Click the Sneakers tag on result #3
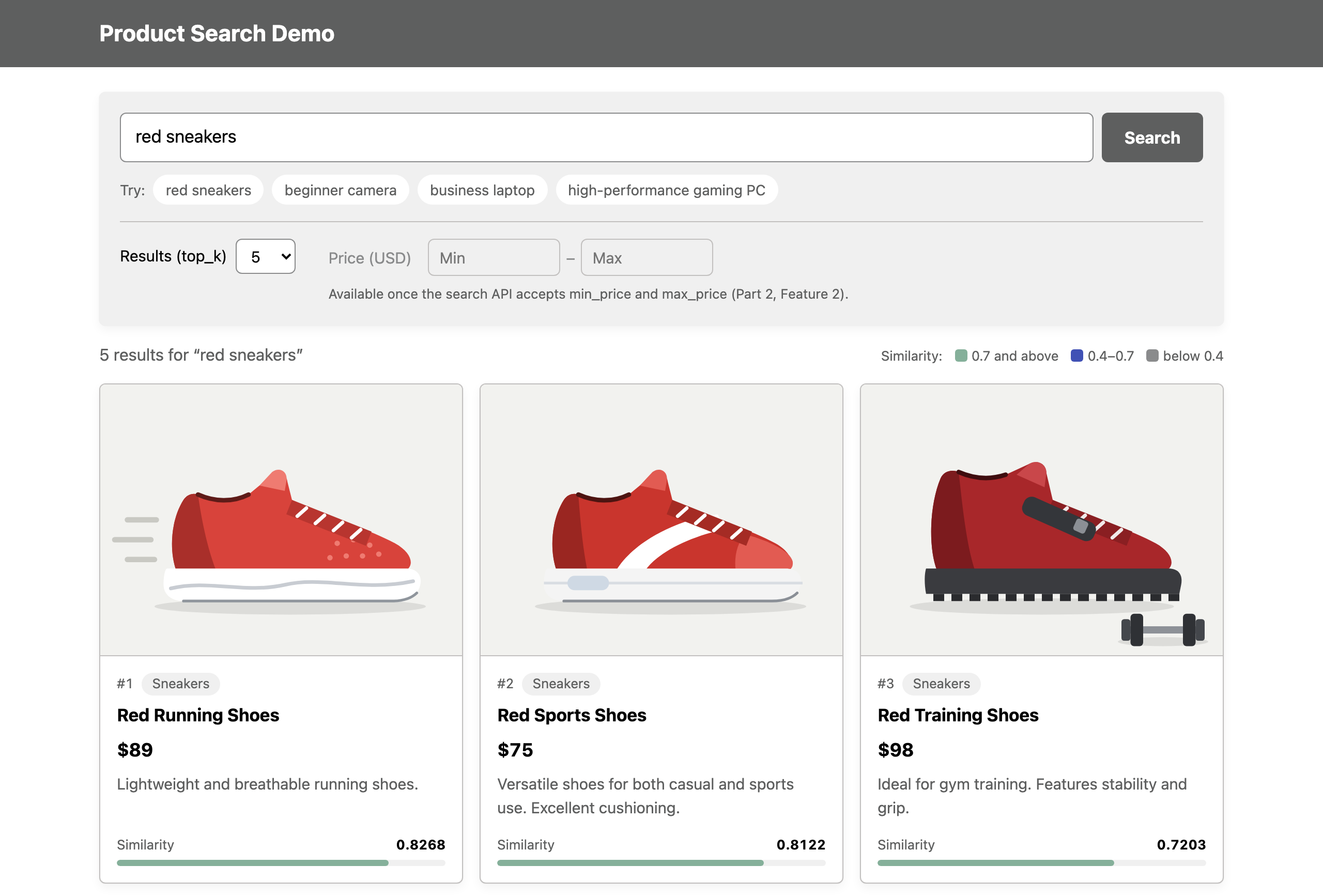The image size is (1323, 896). pos(941,684)
